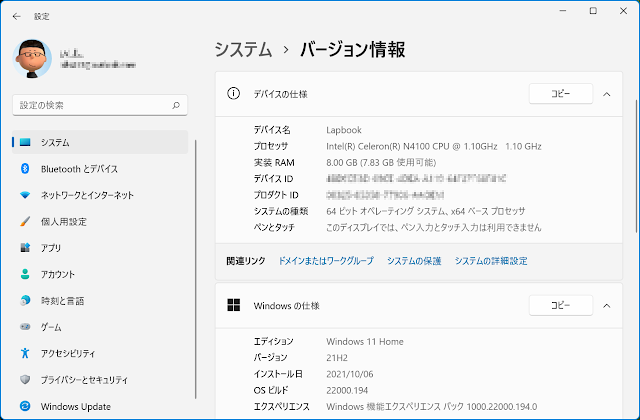Open アプリ icon in sidebar

25,248
